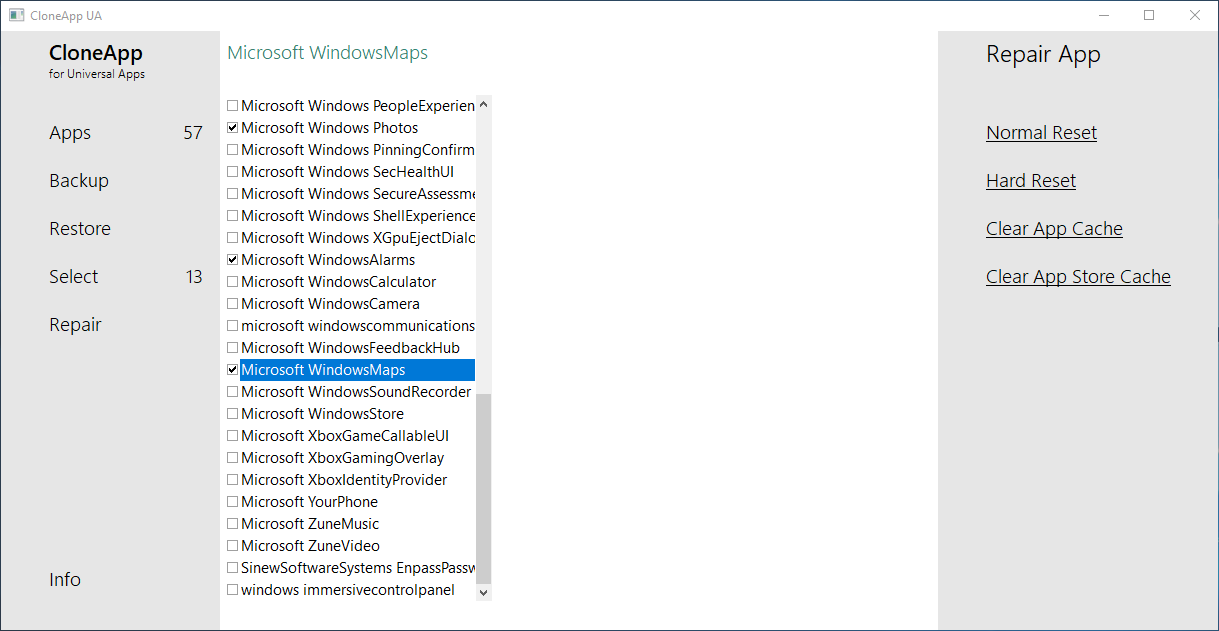This screenshot has height=631, width=1219.
Task: Maximize the CloneApp UA window
Action: 1149,15
